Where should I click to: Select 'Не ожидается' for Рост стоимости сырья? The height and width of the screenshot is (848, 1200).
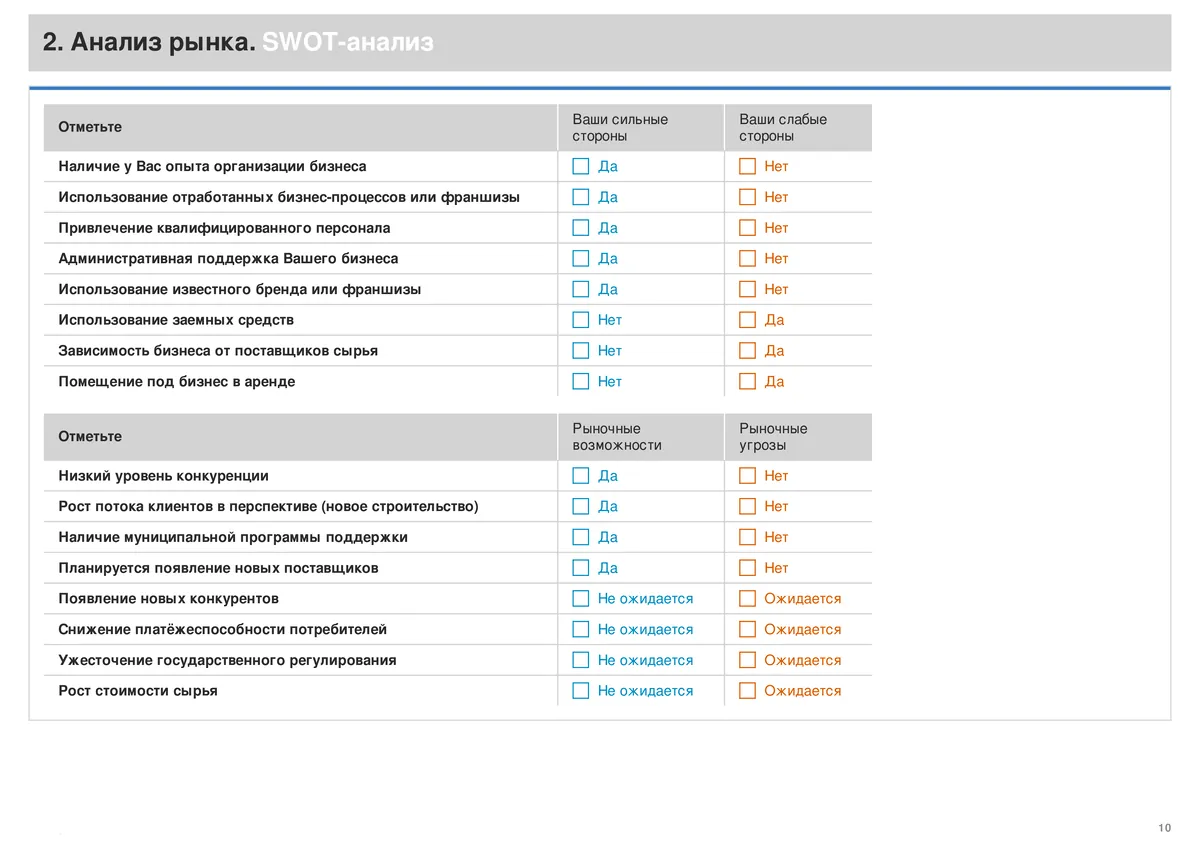(x=581, y=691)
